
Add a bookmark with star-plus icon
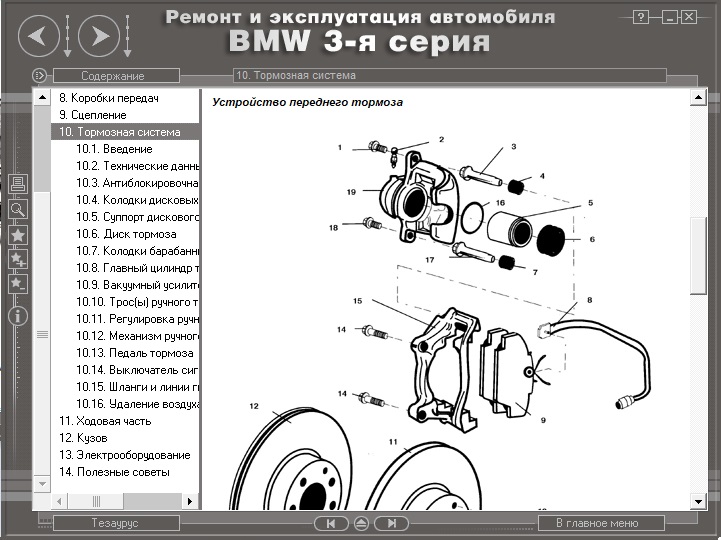tap(18, 260)
